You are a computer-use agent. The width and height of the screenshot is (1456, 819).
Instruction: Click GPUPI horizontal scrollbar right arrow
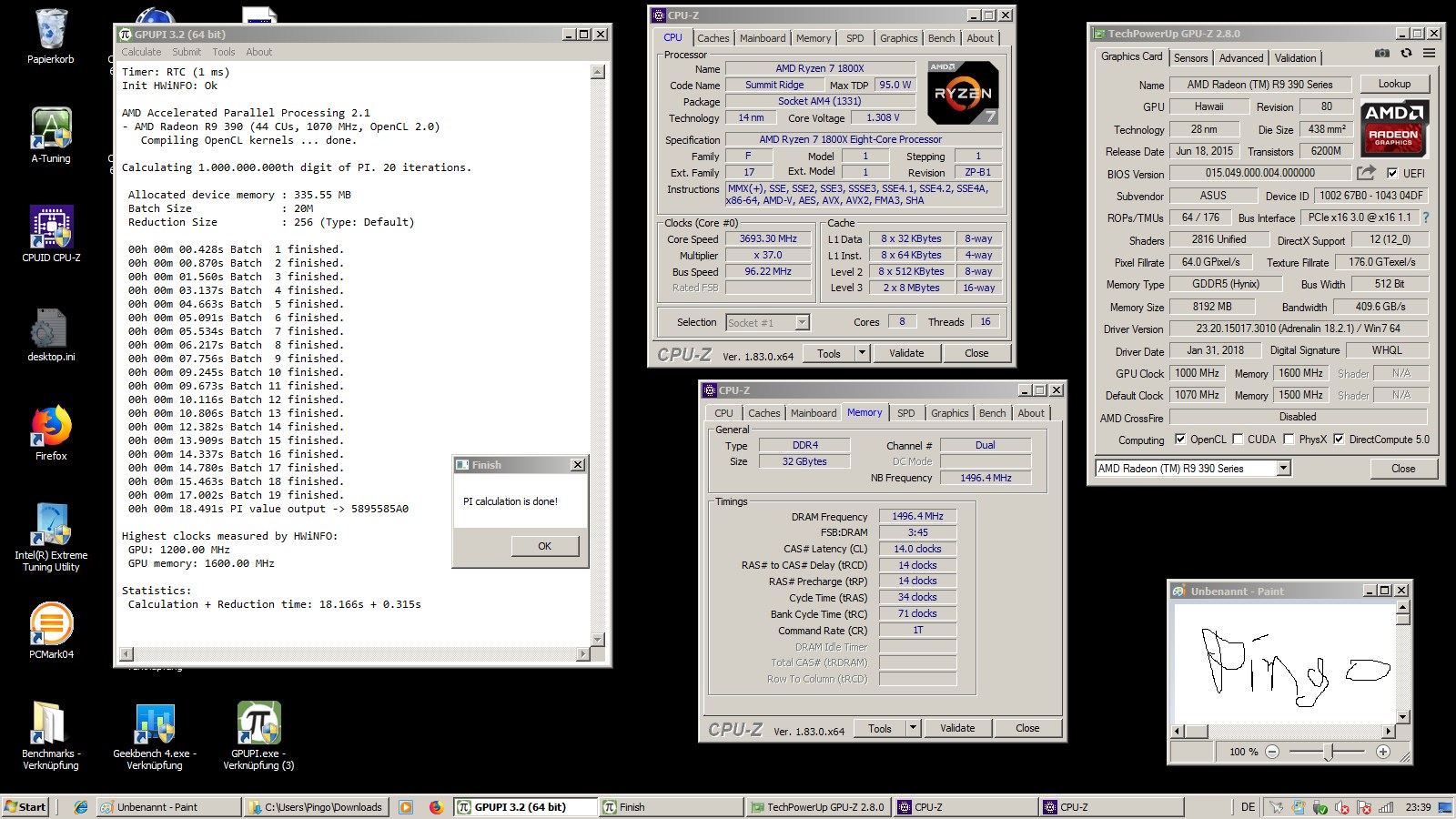coord(582,653)
